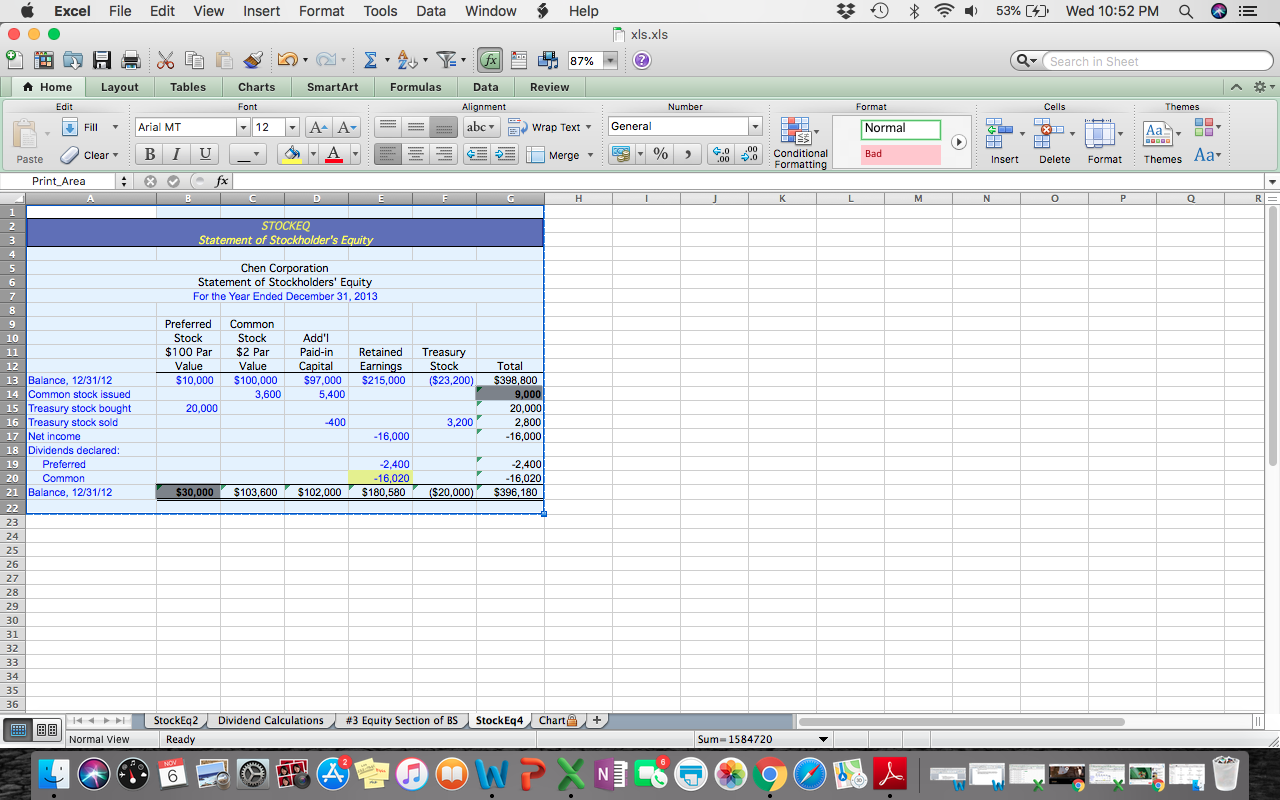This screenshot has width=1280, height=800.
Task: Cut selection with the scissors icon
Action: point(166,60)
